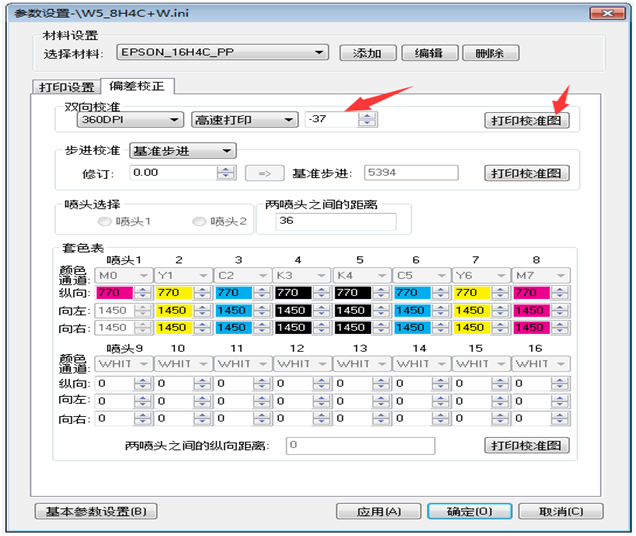The width and height of the screenshot is (636, 536).
Task: Click the yellow 770 纵向 cell for head 2
Action: pyautogui.click(x=174, y=293)
